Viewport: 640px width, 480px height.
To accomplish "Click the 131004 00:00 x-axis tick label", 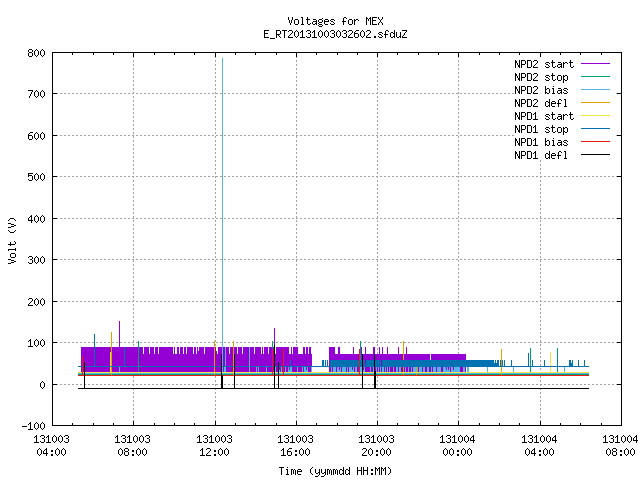I will pos(458,446).
